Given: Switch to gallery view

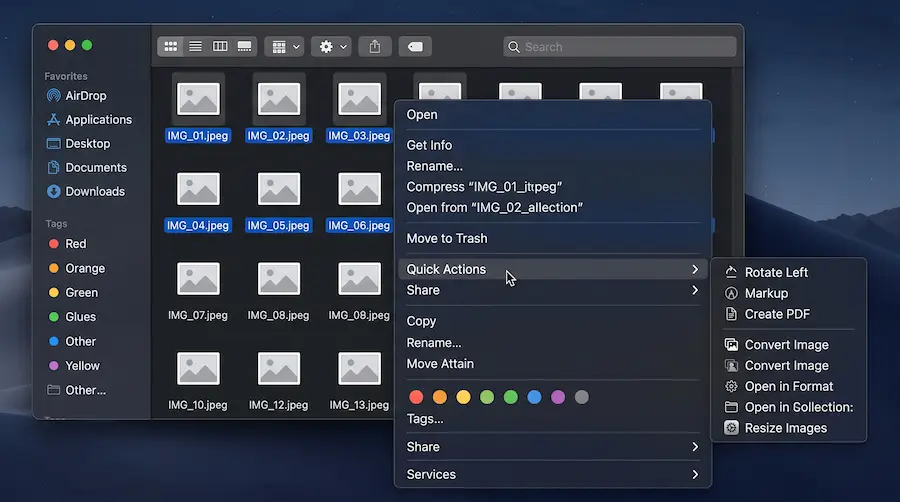Looking at the screenshot, I should tap(245, 46).
